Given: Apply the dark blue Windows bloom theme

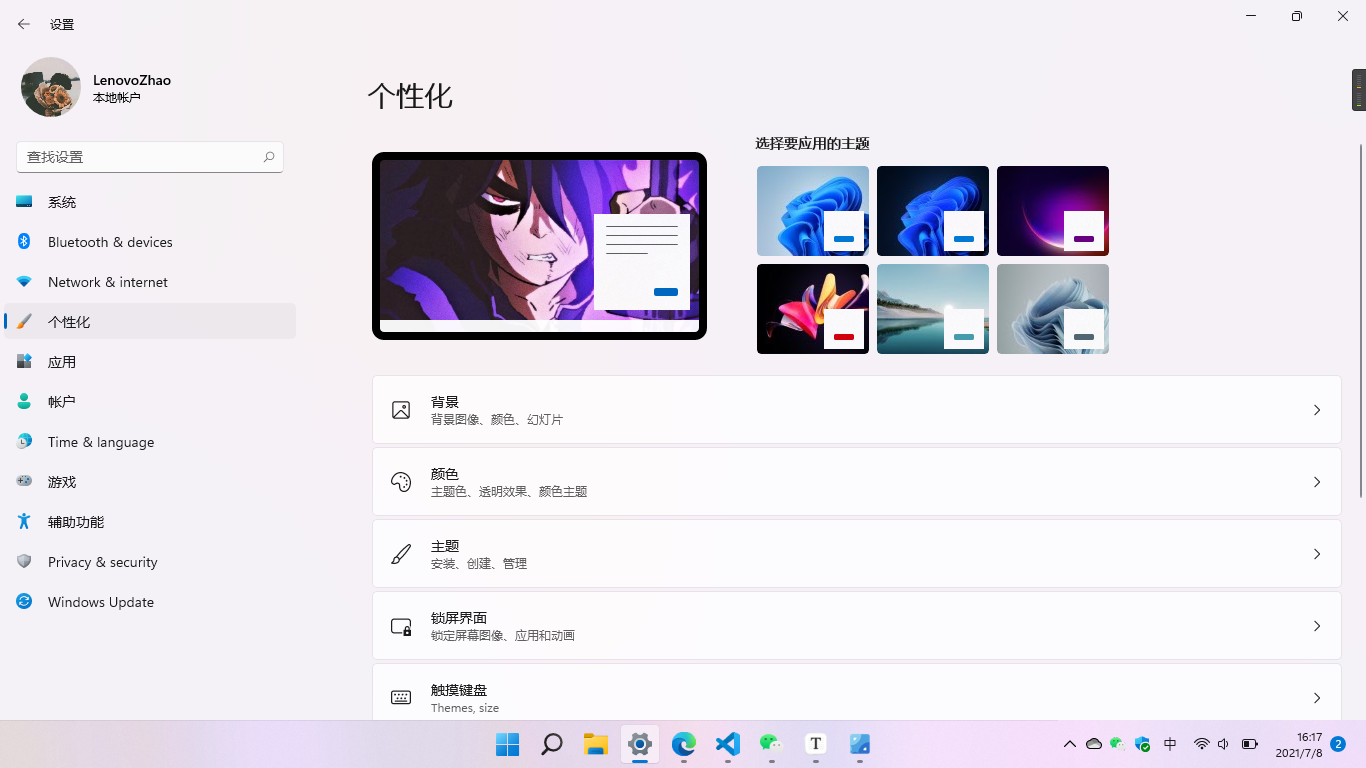Looking at the screenshot, I should (933, 211).
